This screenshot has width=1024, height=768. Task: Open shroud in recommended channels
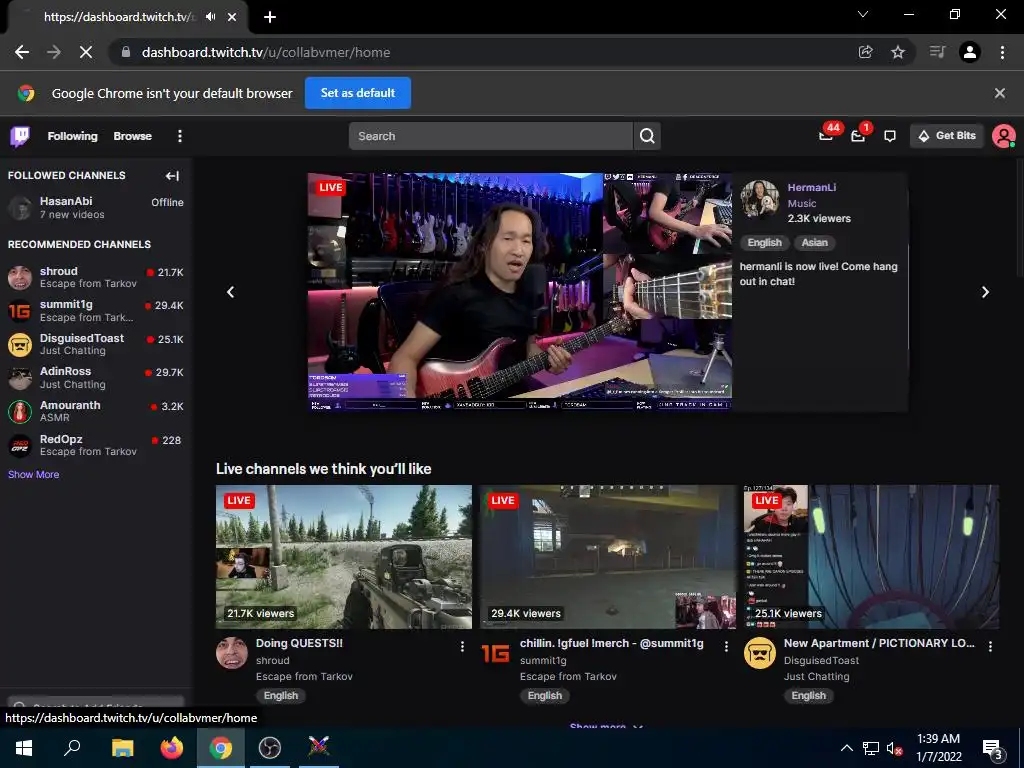coord(95,277)
